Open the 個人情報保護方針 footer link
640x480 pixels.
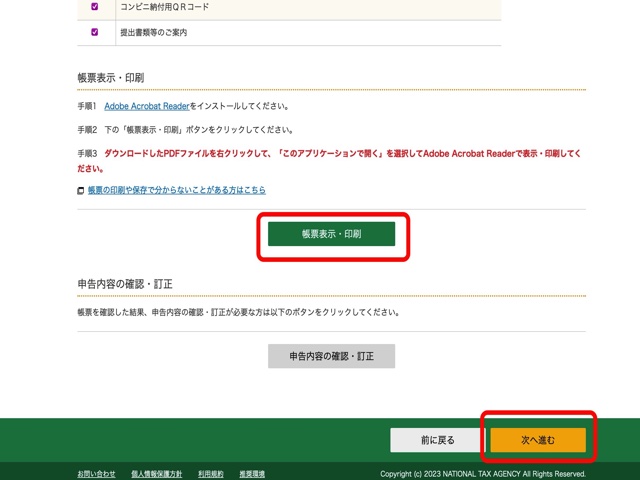(156, 473)
